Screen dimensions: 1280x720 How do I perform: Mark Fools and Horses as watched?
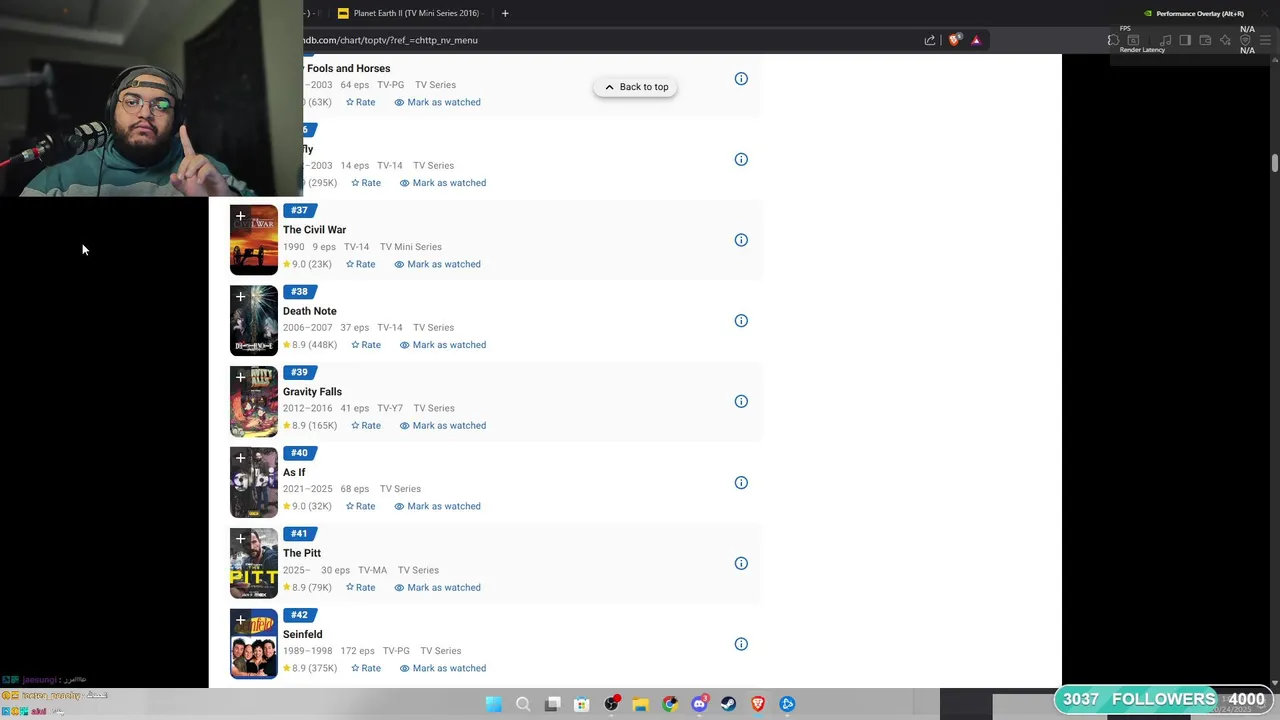click(437, 102)
